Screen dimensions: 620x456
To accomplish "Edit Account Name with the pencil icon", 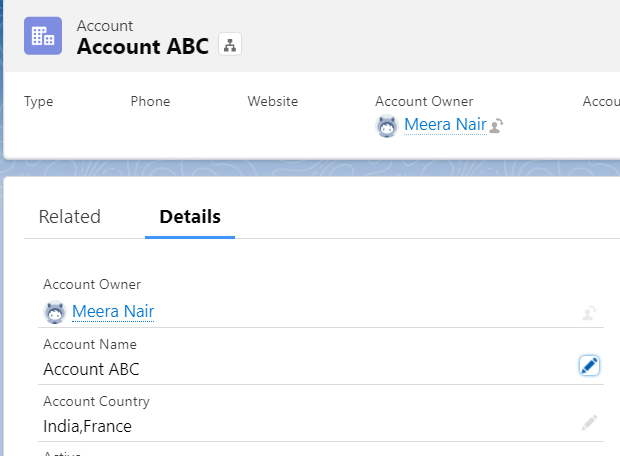I will (589, 366).
